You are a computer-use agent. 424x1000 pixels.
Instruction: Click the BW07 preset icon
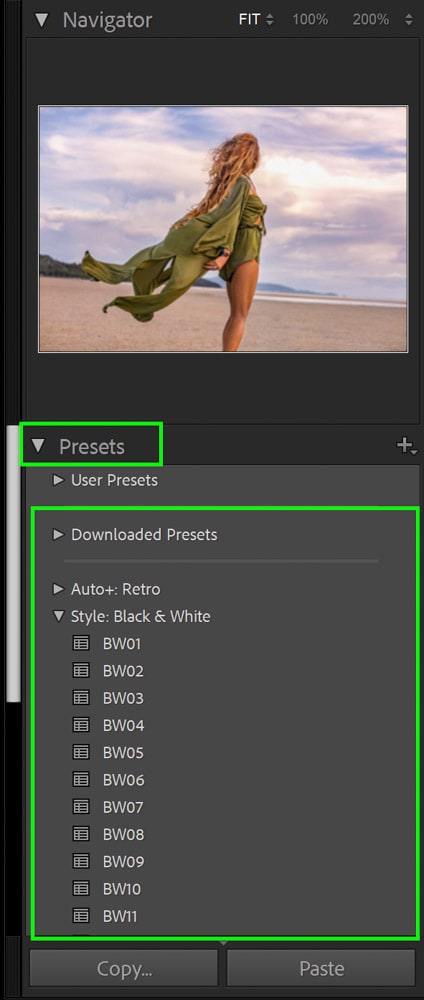click(x=80, y=807)
